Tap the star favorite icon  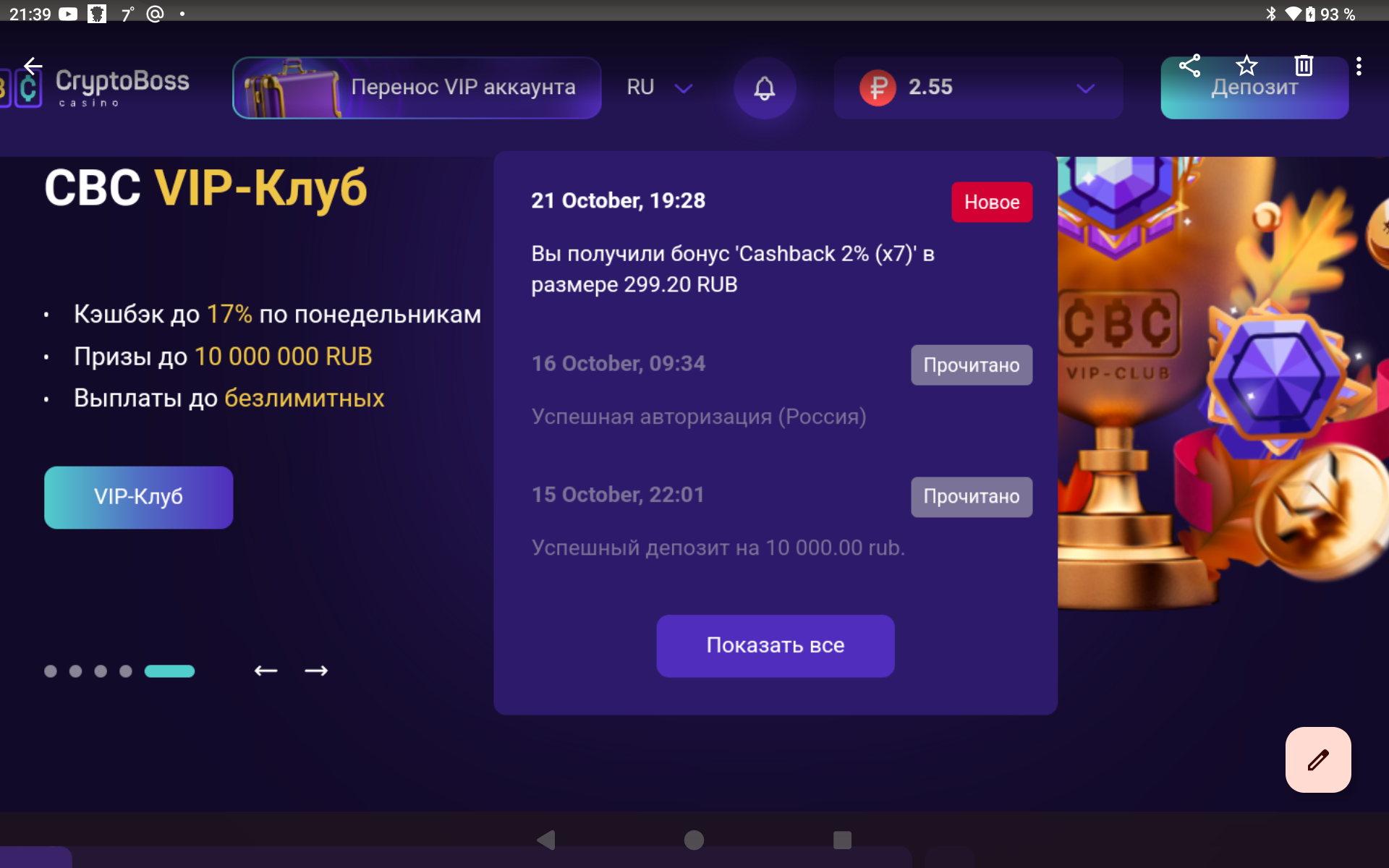pyautogui.click(x=1246, y=66)
